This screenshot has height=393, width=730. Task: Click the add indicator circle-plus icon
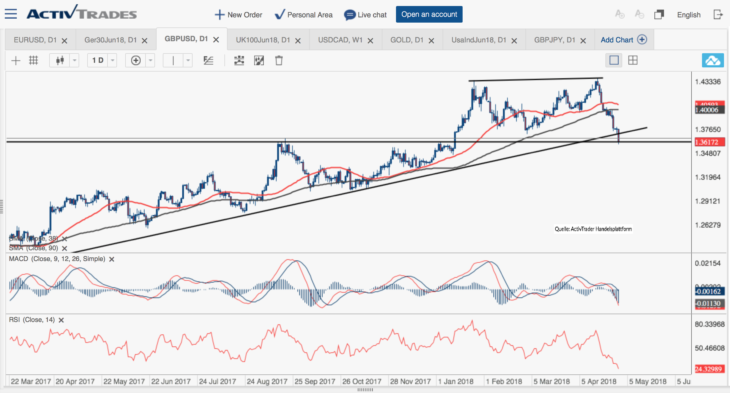pos(135,61)
